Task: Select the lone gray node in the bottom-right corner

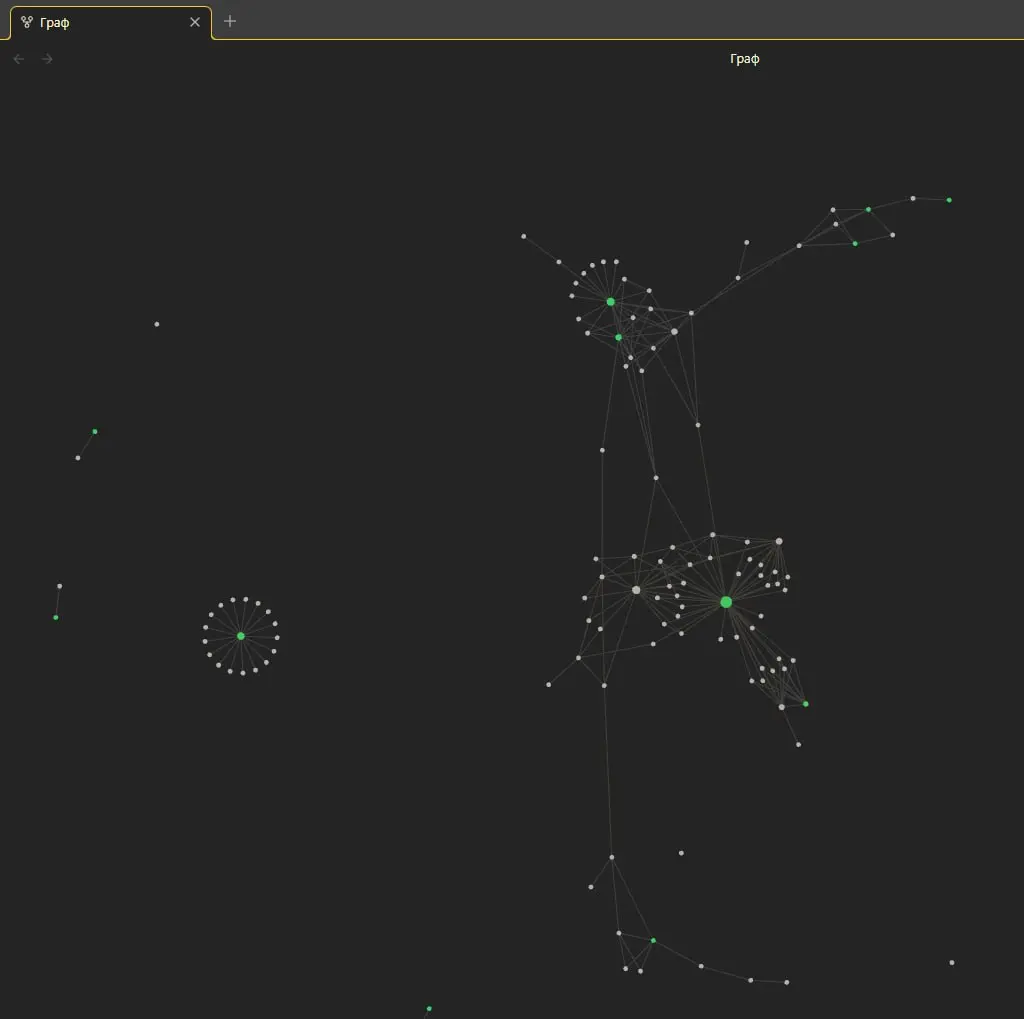Action: pos(951,963)
